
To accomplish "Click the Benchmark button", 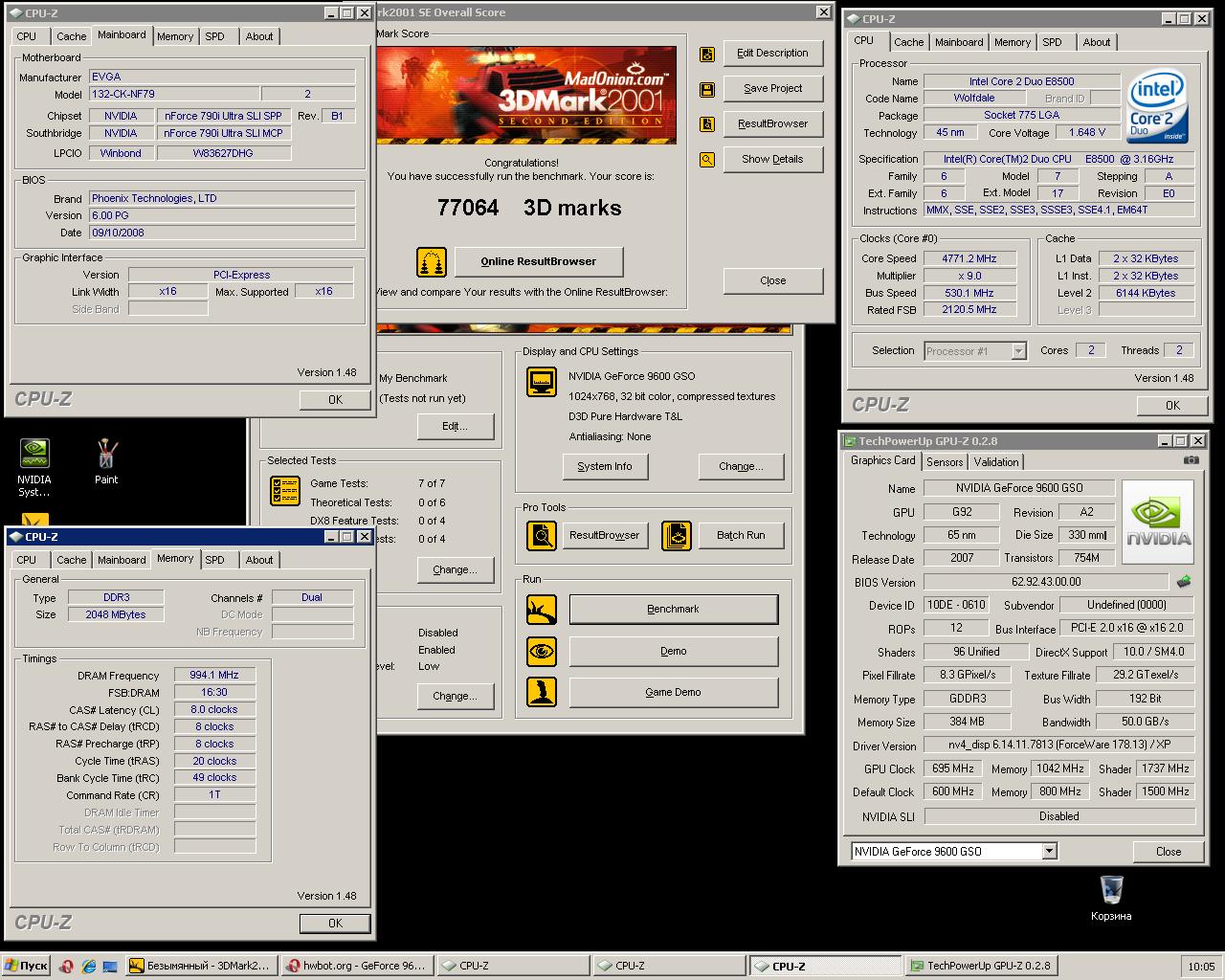I will click(x=674, y=609).
